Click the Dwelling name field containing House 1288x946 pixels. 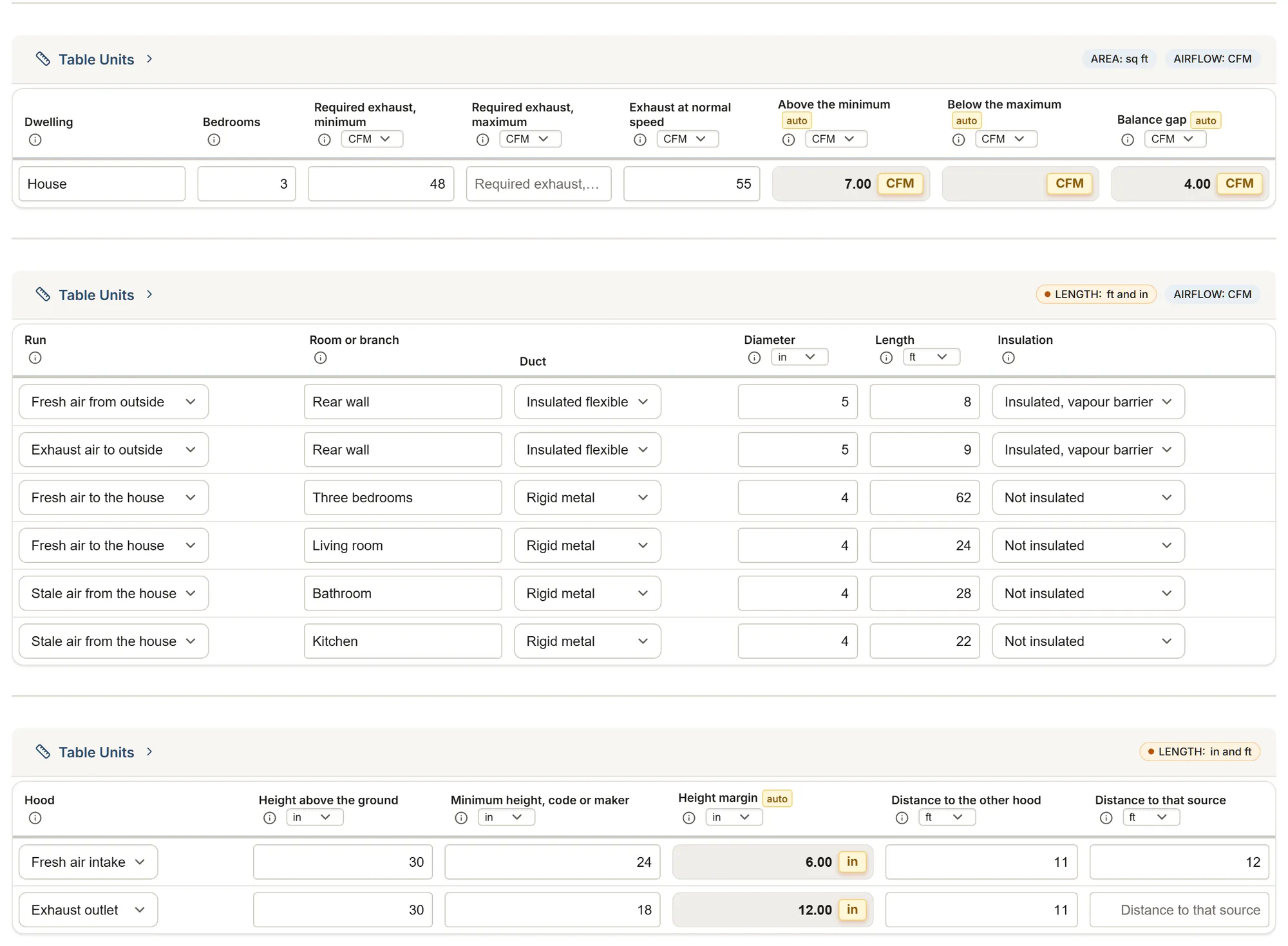(x=102, y=184)
